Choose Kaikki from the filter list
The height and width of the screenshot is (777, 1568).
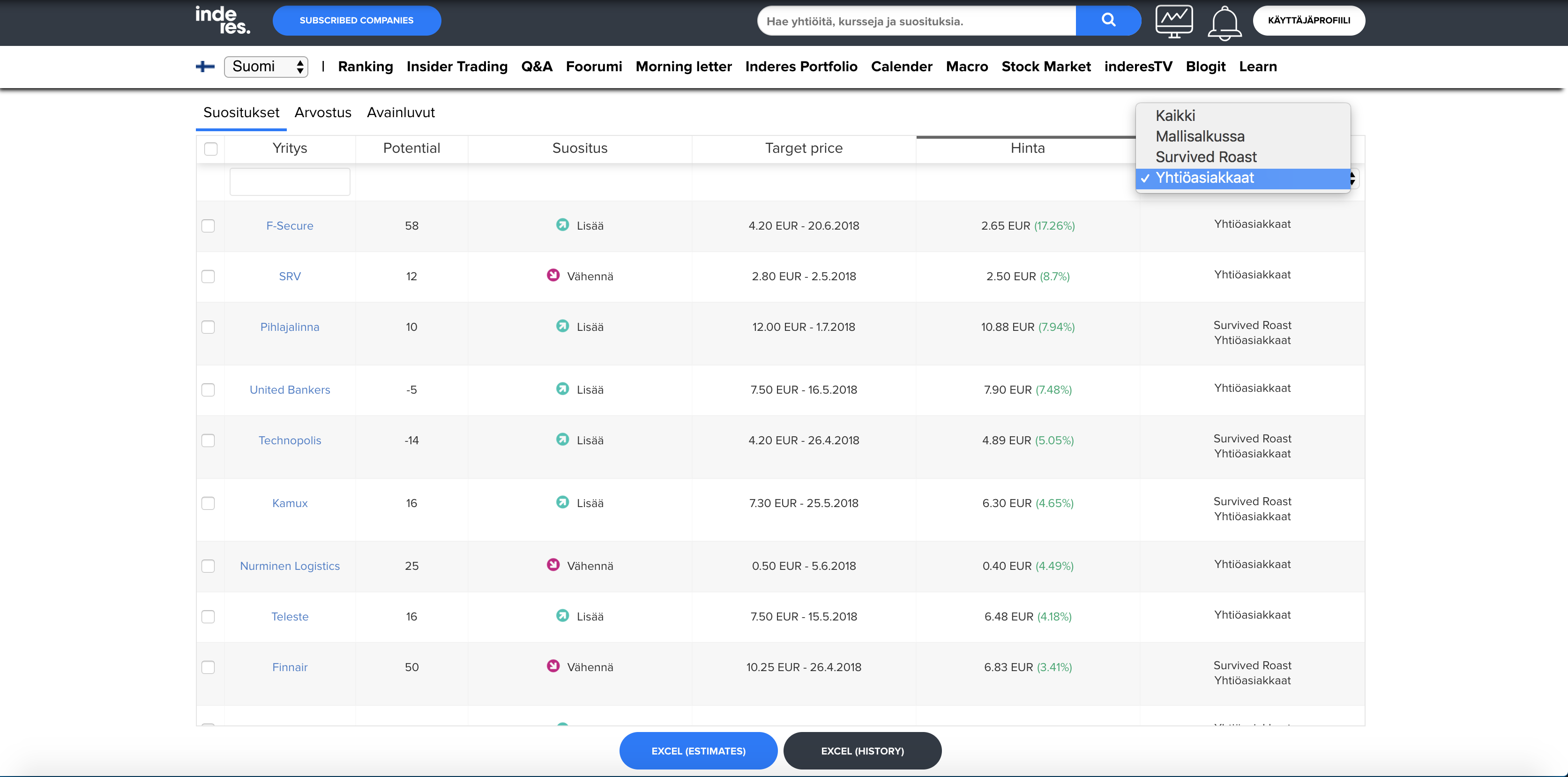[1175, 116]
